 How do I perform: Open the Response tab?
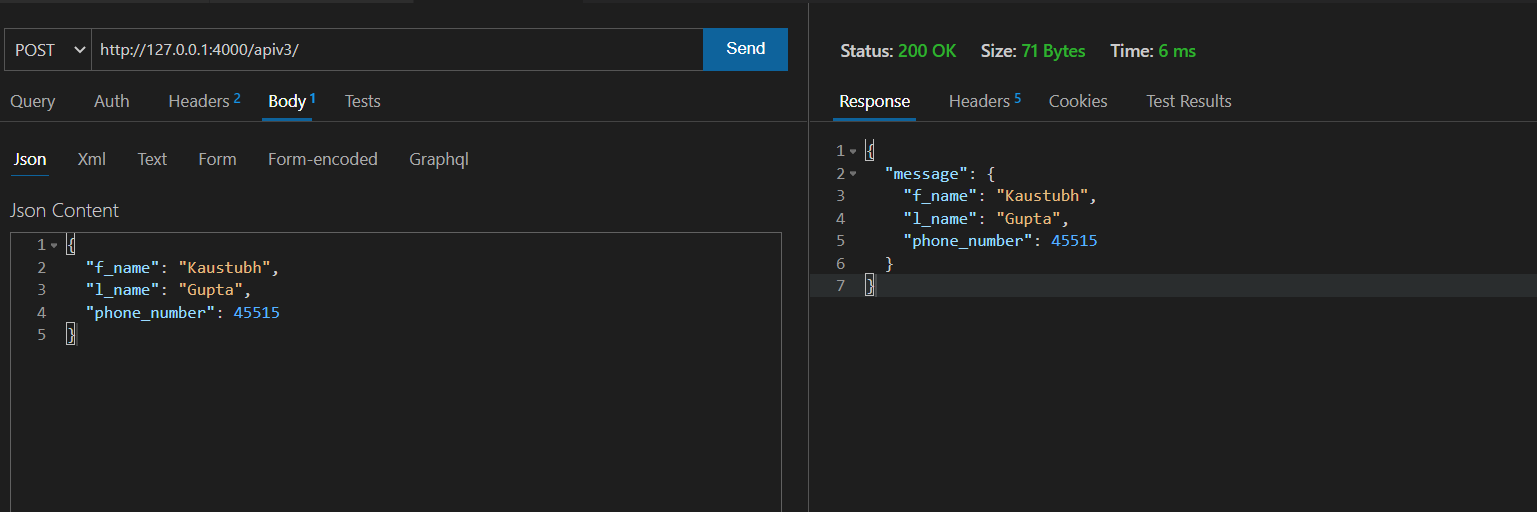[875, 101]
